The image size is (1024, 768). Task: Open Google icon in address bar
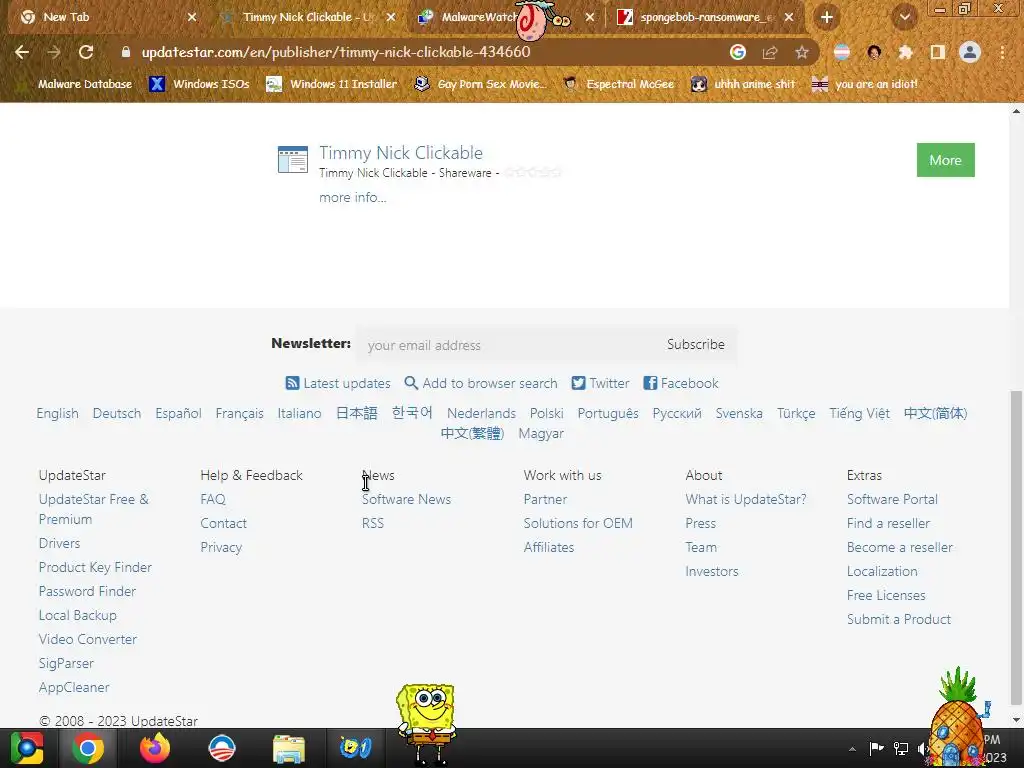pos(737,52)
